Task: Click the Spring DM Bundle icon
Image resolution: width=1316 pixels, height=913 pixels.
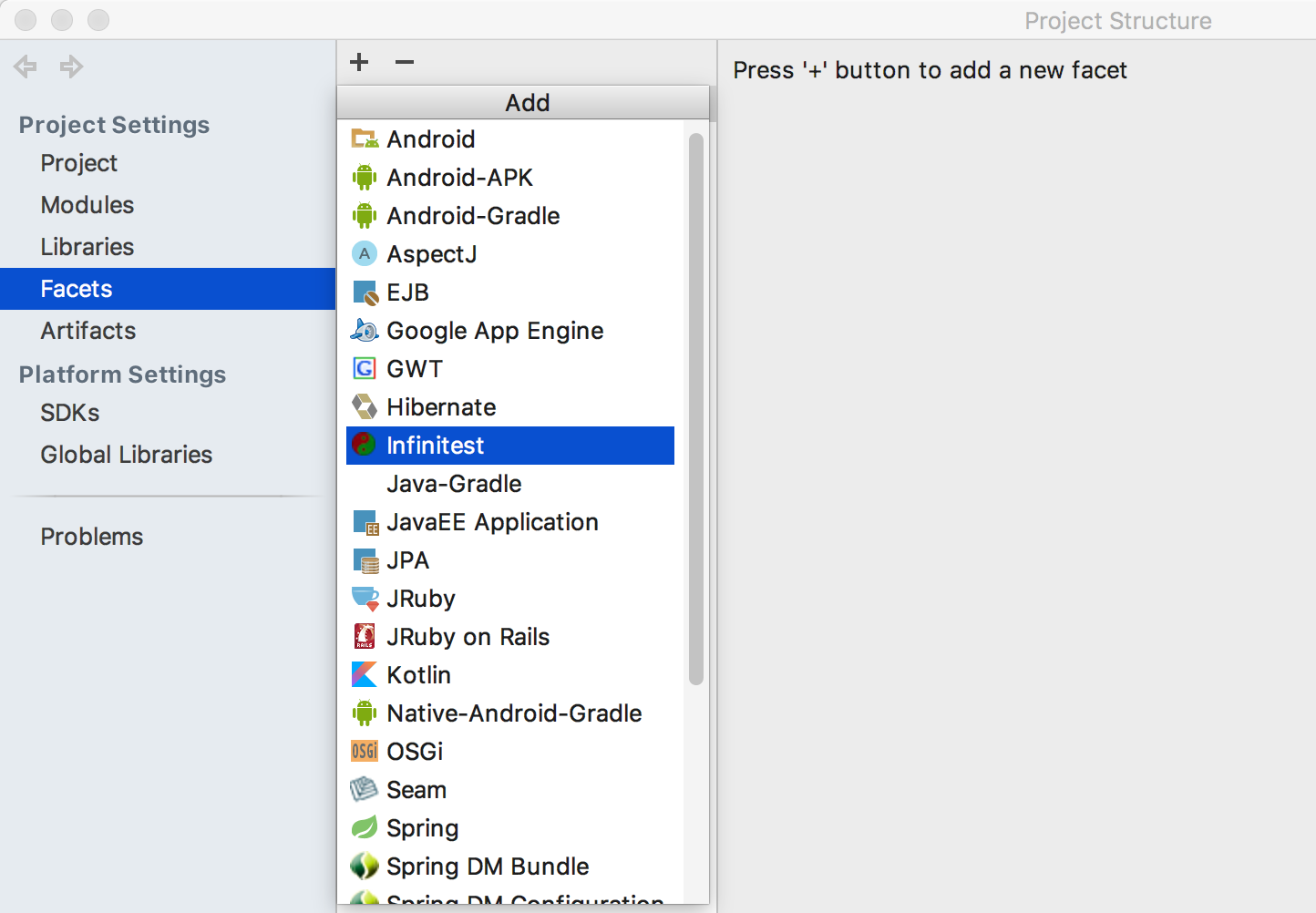Action: [x=365, y=866]
